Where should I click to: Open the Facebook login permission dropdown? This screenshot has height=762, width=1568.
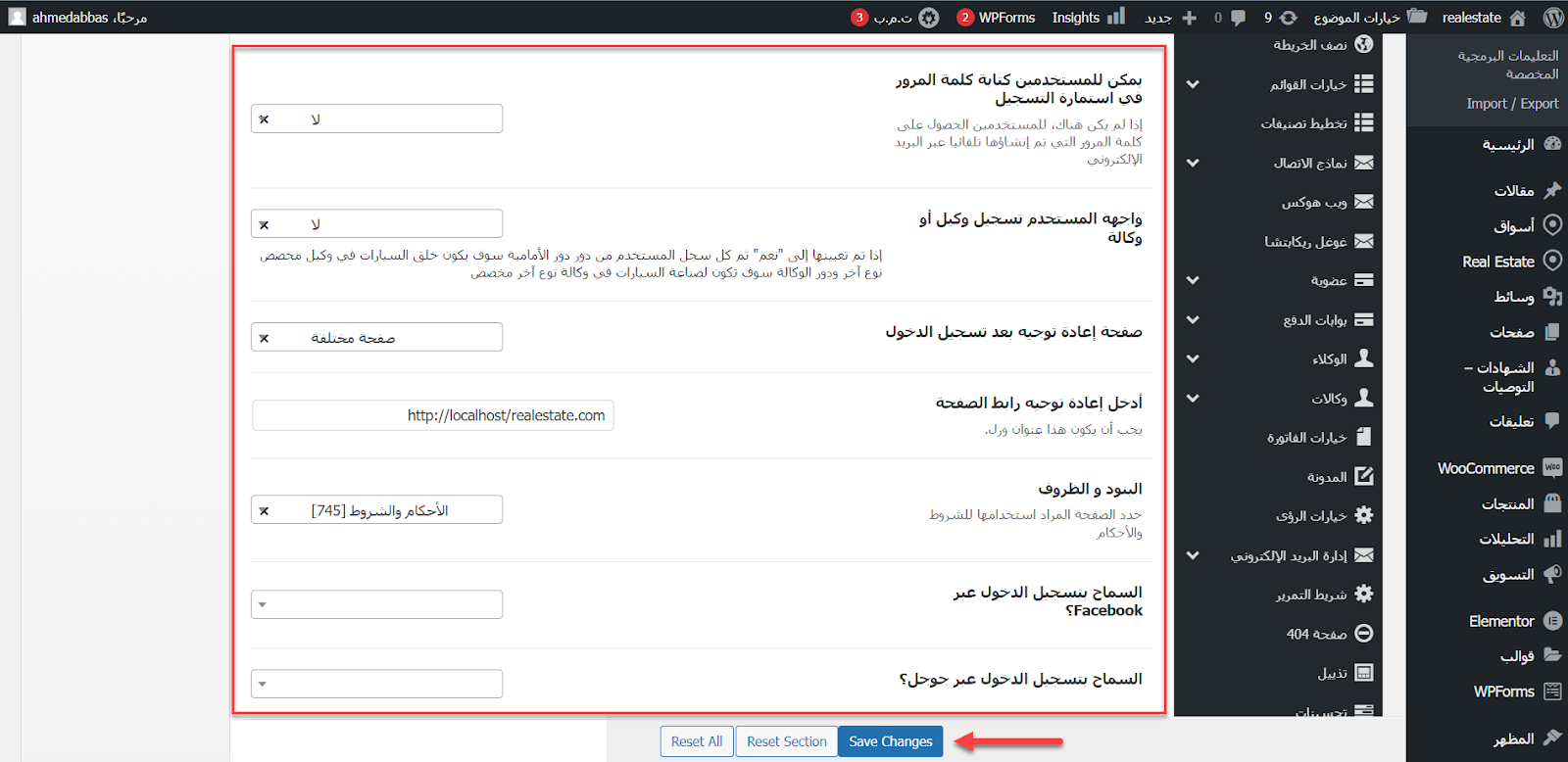tap(376, 604)
